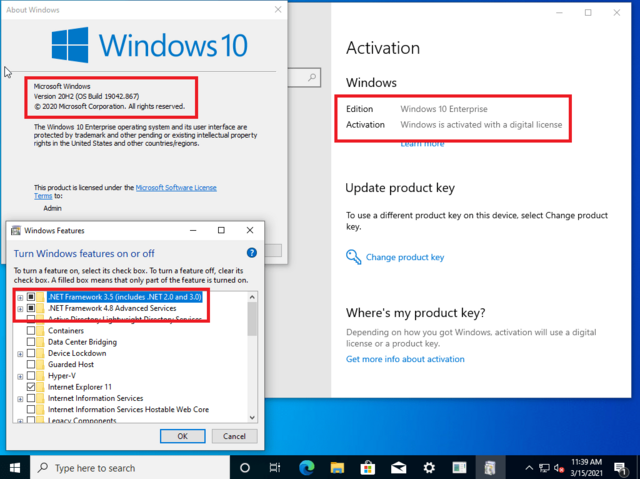
Task: Click the search magnifier in Settings box
Action: [x=312, y=77]
